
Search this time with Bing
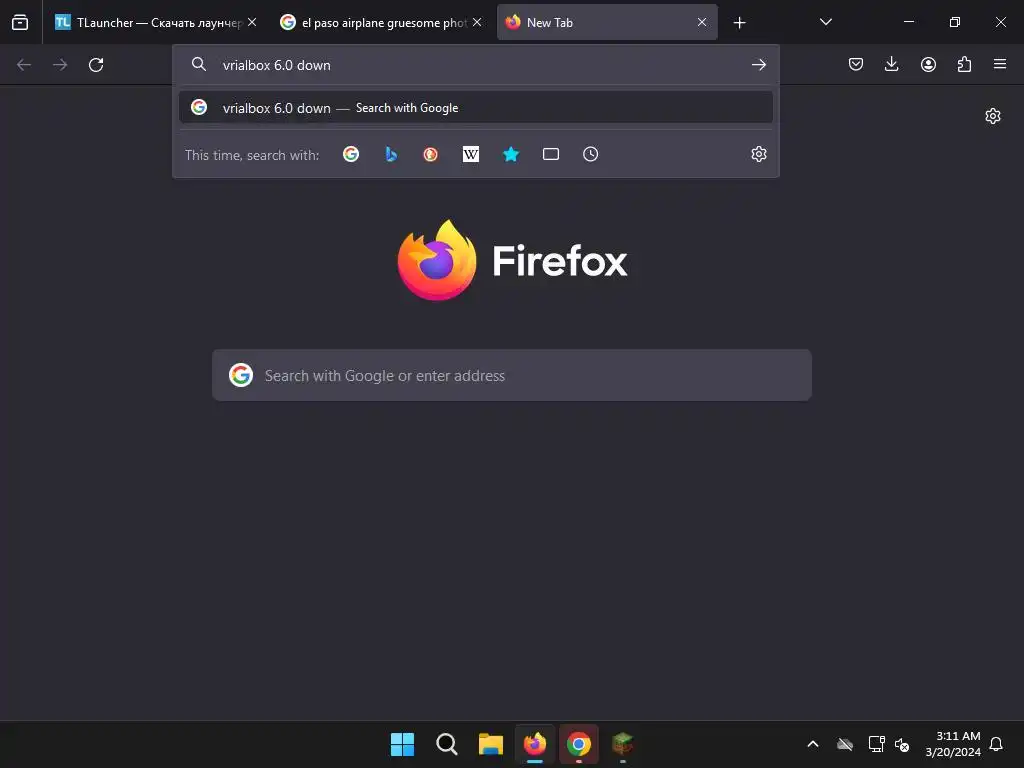pos(391,155)
